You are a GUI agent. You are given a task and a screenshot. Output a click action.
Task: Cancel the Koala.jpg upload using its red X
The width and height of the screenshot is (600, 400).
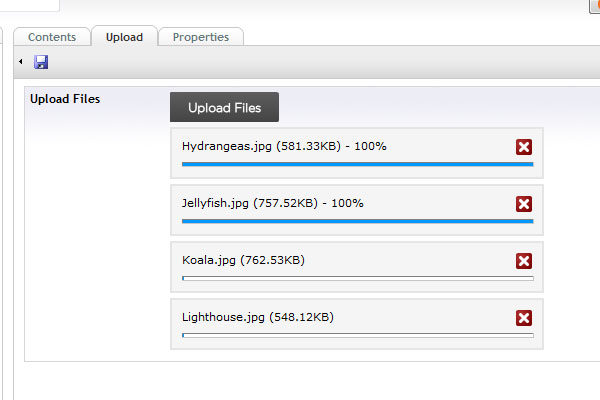(x=523, y=261)
